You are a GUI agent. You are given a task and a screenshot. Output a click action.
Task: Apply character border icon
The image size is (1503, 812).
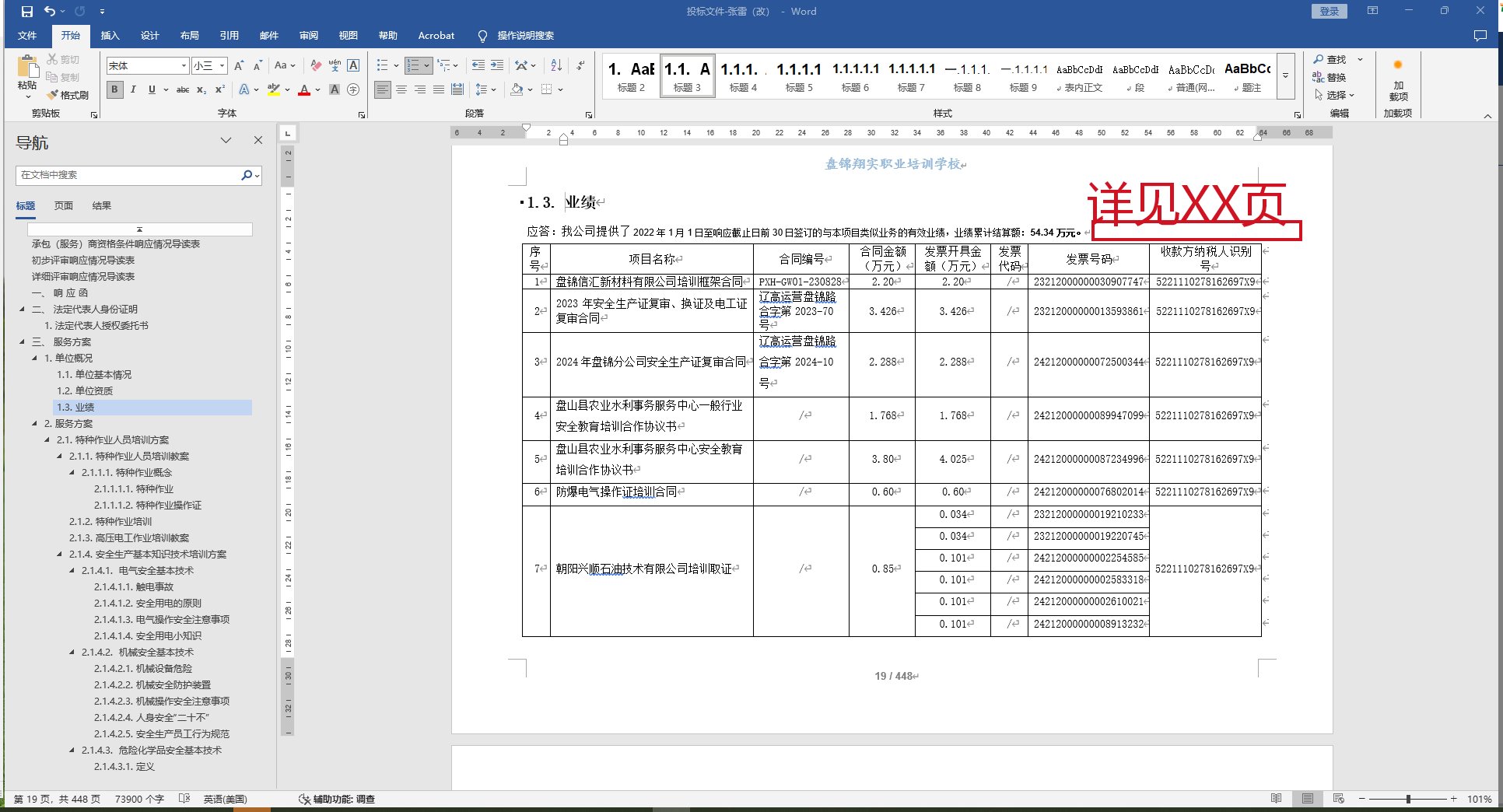[353, 65]
